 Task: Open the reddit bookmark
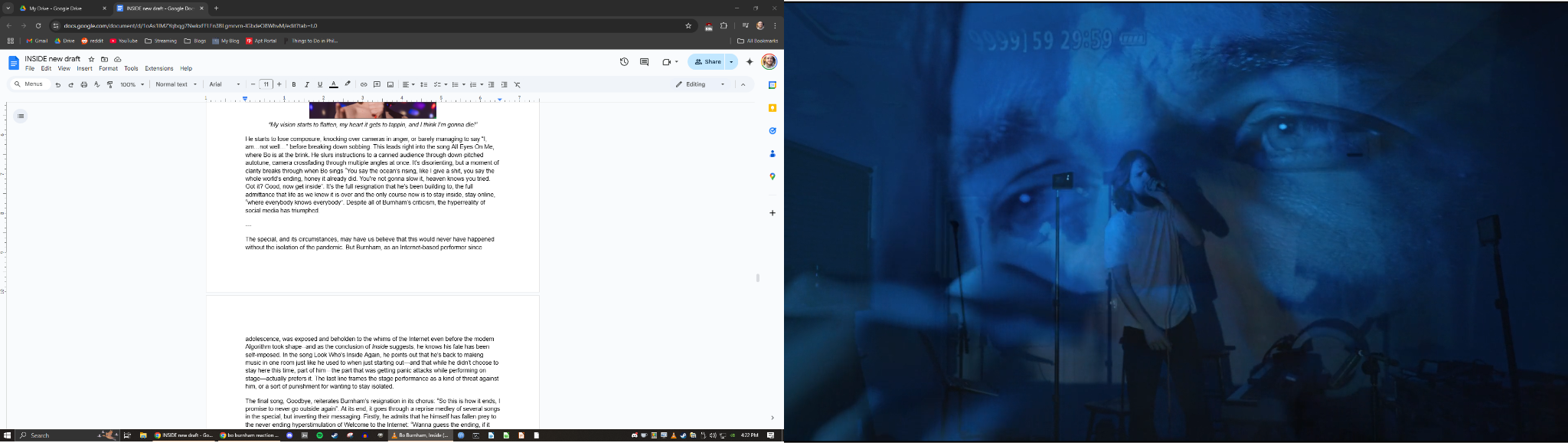coord(93,41)
